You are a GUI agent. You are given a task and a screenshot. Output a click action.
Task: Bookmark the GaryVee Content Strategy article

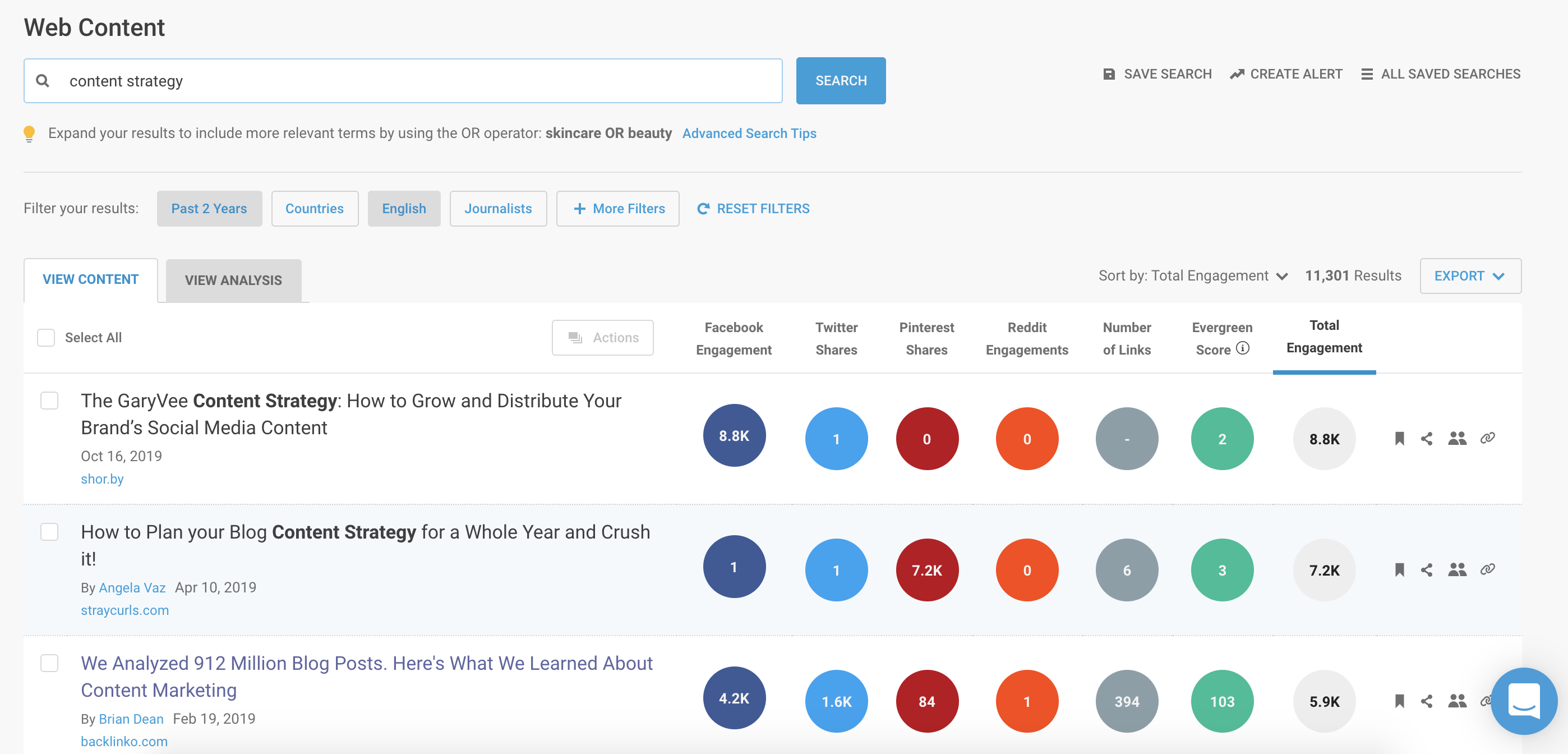(1399, 439)
